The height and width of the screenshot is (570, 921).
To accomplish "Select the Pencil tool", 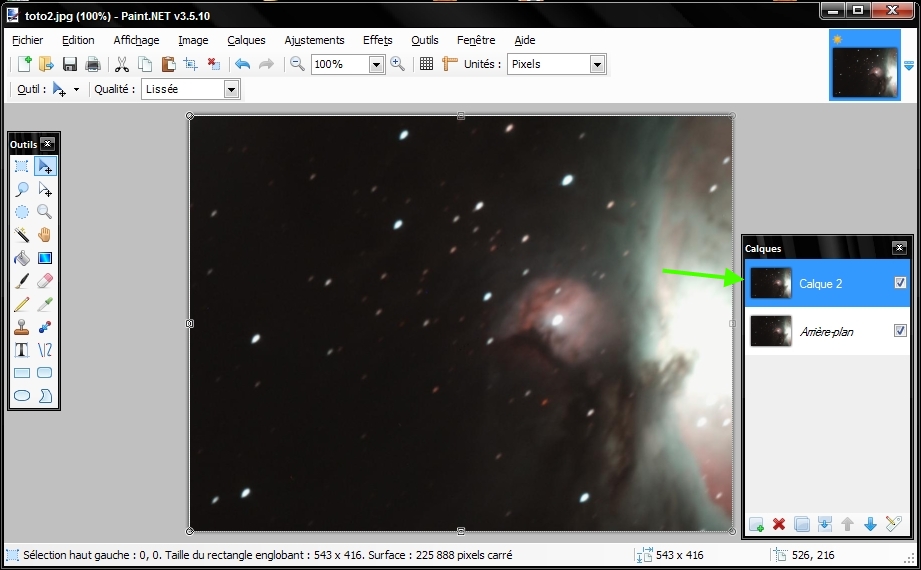I will tap(22, 304).
